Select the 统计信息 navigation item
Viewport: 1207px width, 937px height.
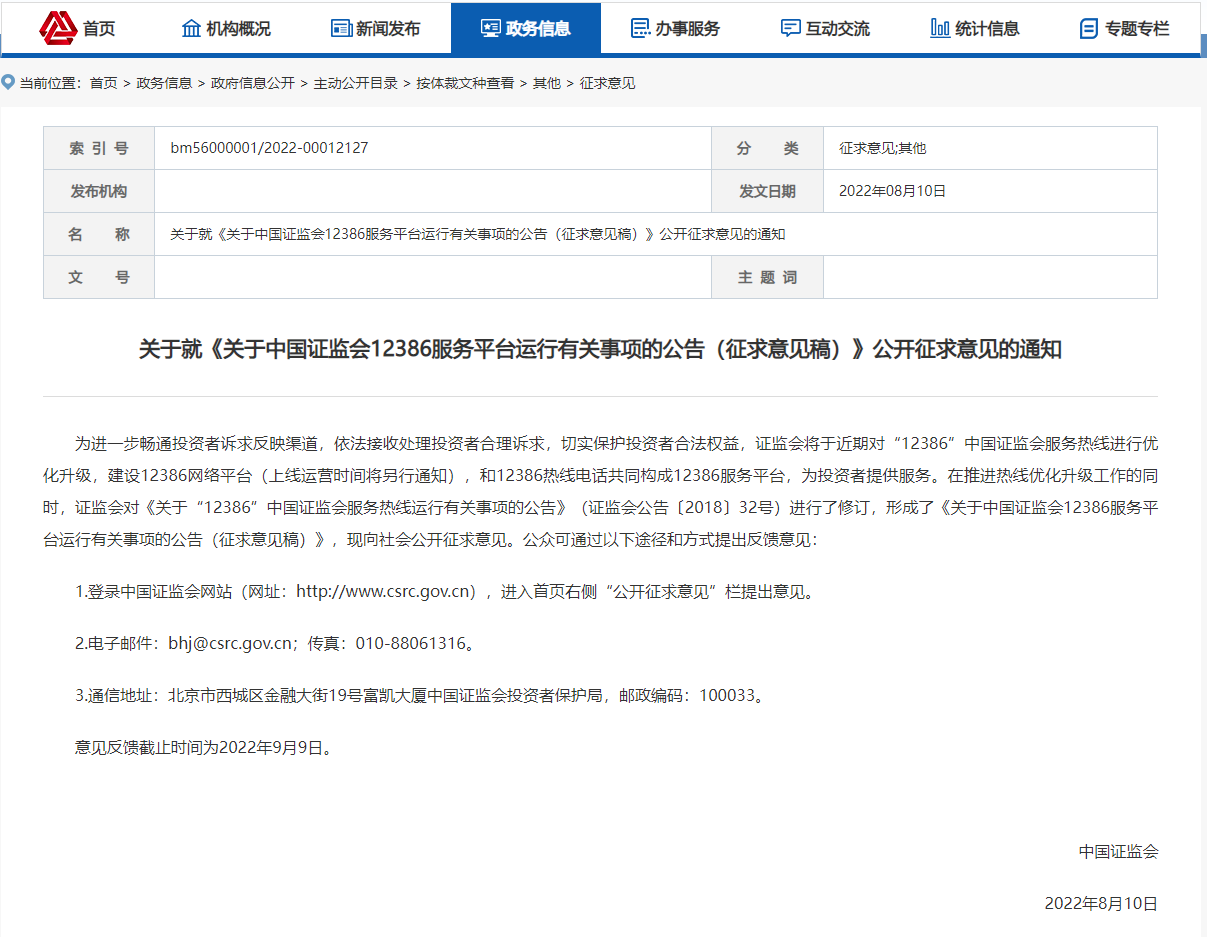pos(987,28)
